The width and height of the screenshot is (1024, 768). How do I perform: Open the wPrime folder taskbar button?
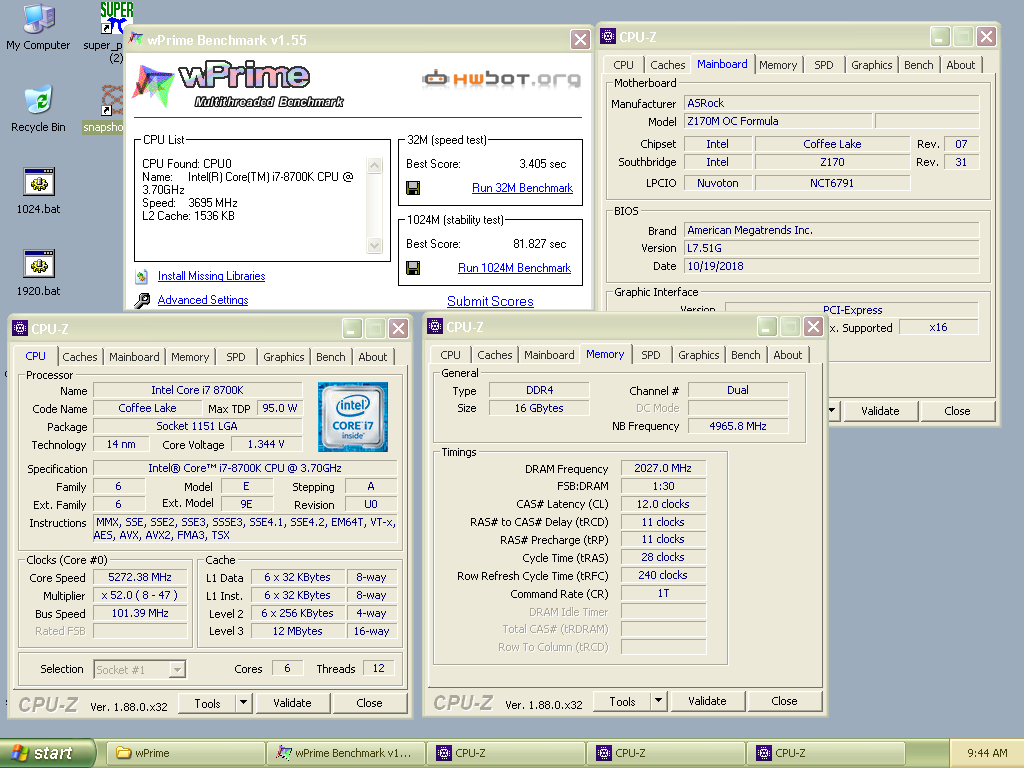184,753
